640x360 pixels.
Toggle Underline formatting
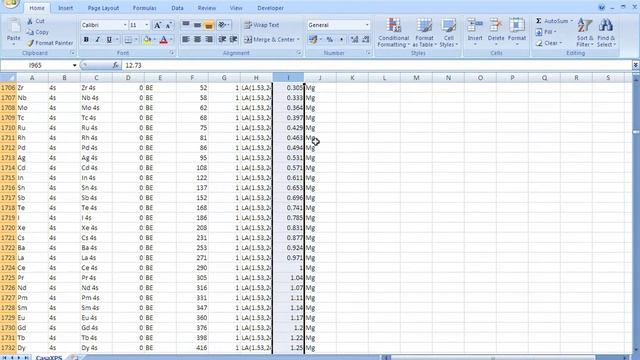[109, 40]
